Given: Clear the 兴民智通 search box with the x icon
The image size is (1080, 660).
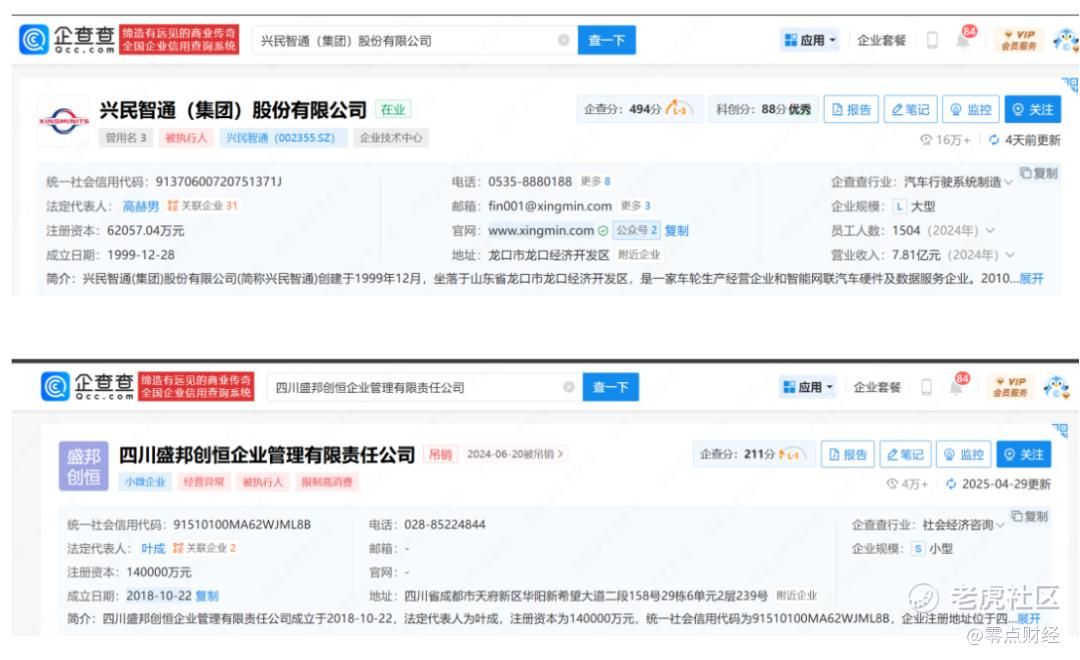Looking at the screenshot, I should click(x=563, y=40).
